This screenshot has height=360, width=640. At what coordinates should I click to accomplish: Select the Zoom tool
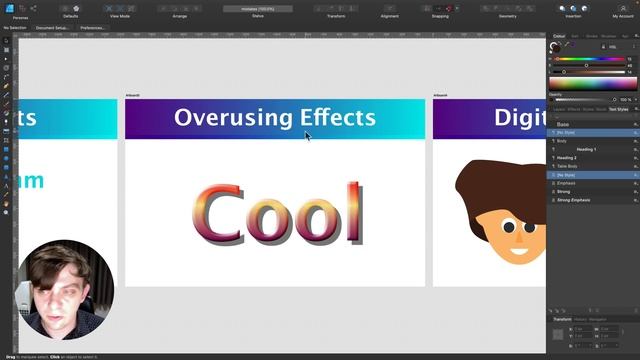[x=6, y=212]
